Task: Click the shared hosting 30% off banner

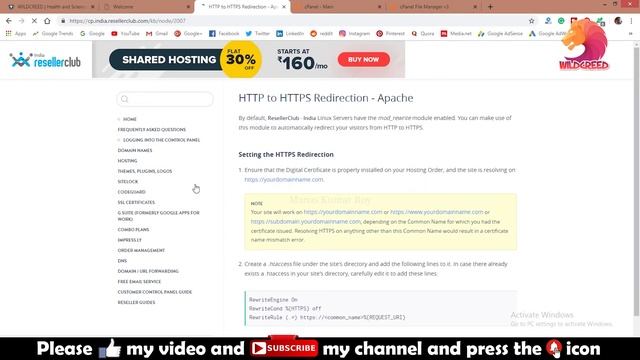Action: [x=248, y=60]
